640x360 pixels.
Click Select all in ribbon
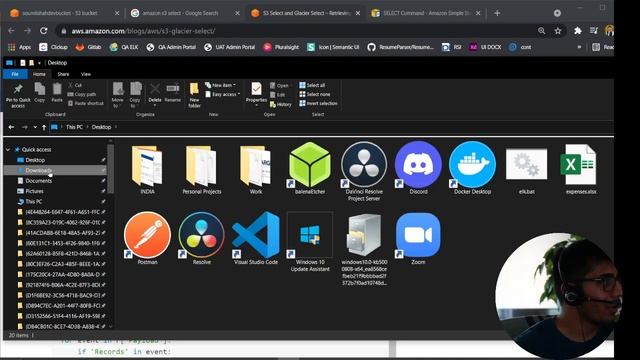[312, 85]
